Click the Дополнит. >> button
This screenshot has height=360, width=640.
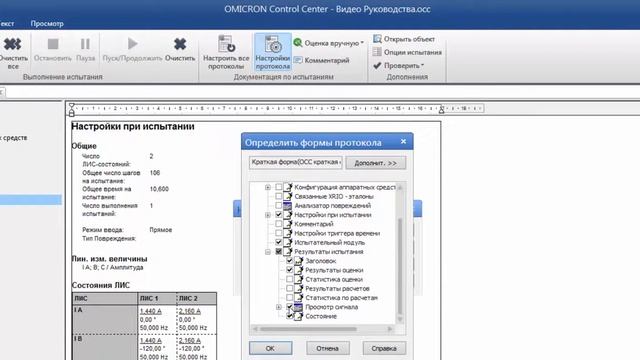click(376, 163)
